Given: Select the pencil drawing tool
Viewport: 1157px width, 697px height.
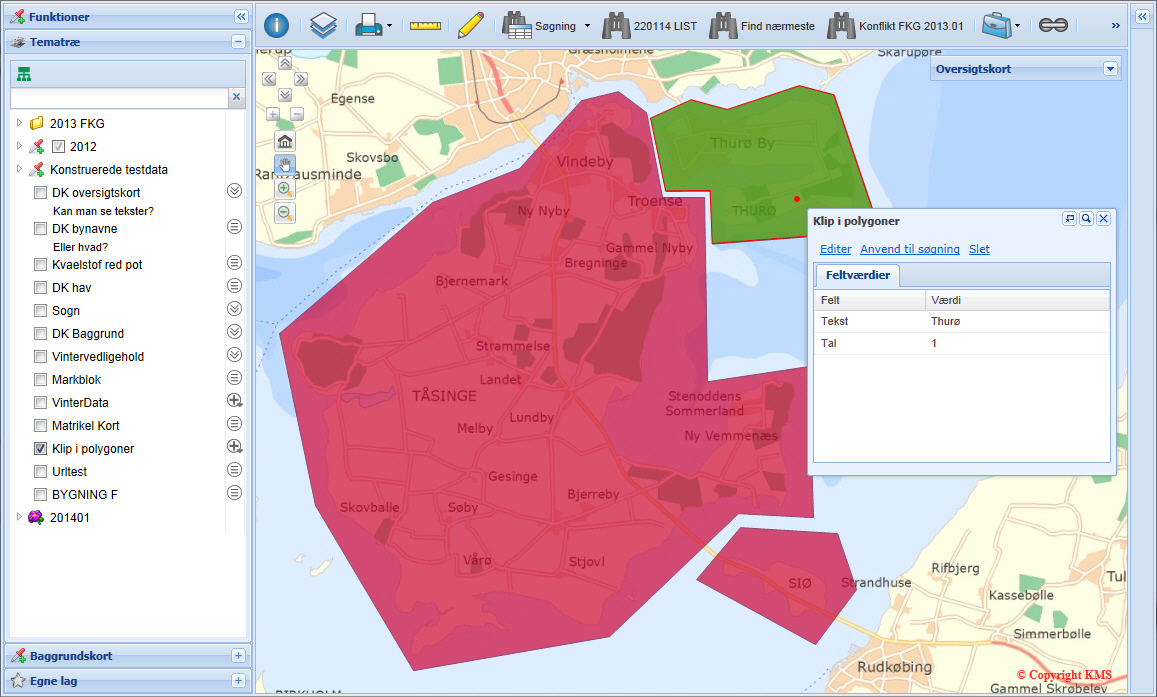Looking at the screenshot, I should point(470,26).
